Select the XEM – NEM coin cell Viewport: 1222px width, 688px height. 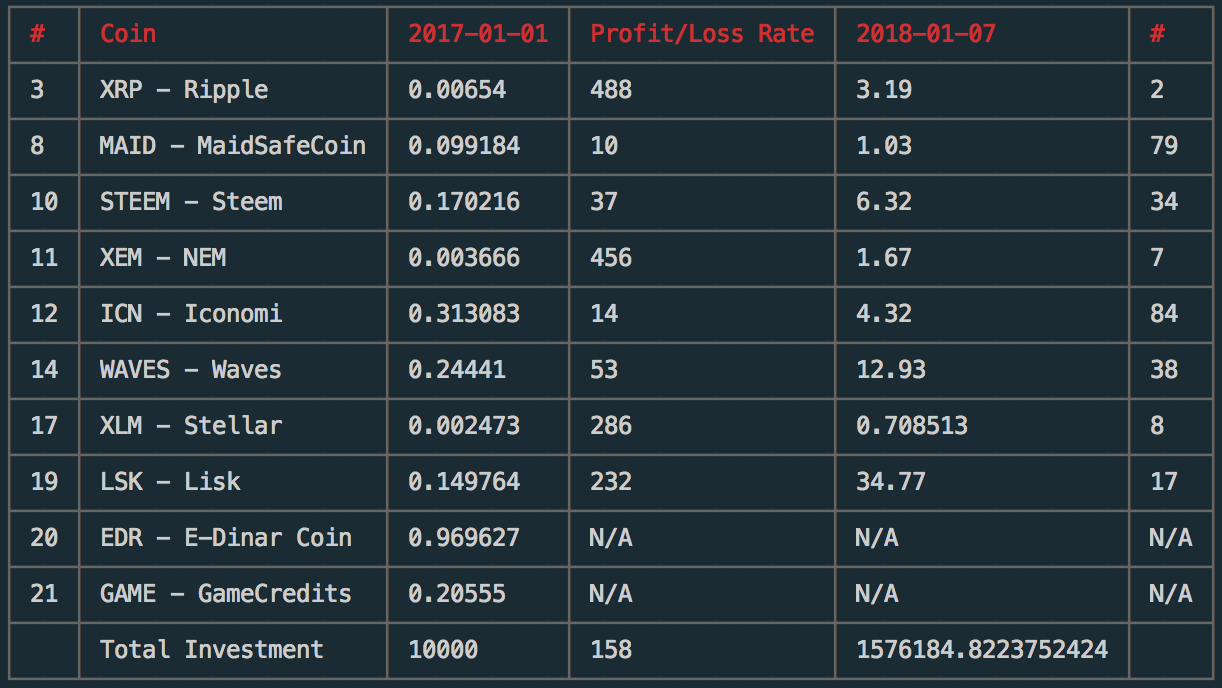[x=163, y=258]
